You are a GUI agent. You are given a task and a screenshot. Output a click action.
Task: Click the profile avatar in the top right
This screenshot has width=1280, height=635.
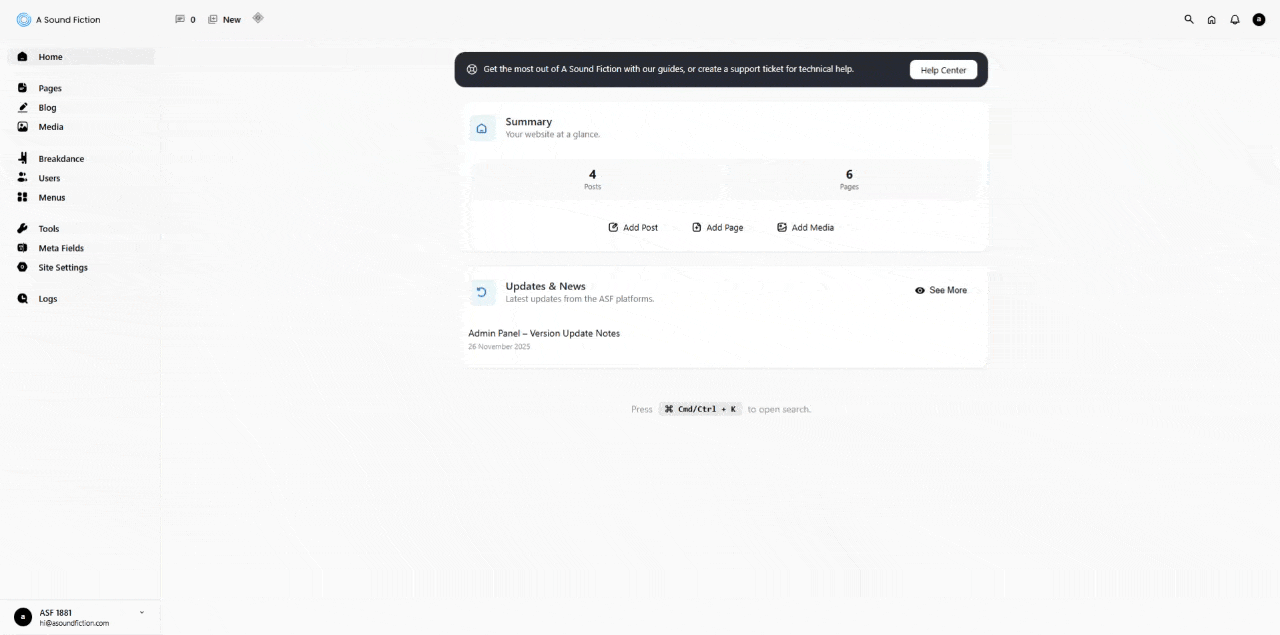pos(1259,19)
